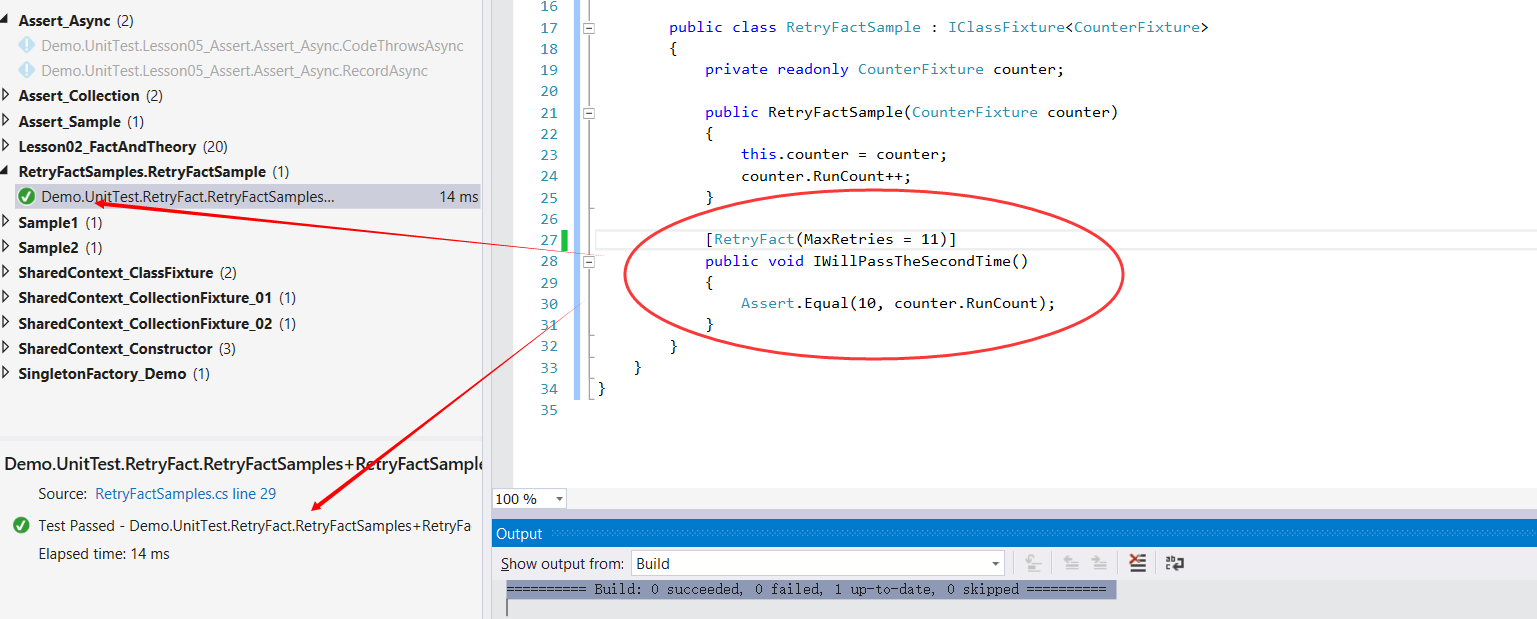
Task: Open the Show output from Build dropdown
Action: coord(994,563)
